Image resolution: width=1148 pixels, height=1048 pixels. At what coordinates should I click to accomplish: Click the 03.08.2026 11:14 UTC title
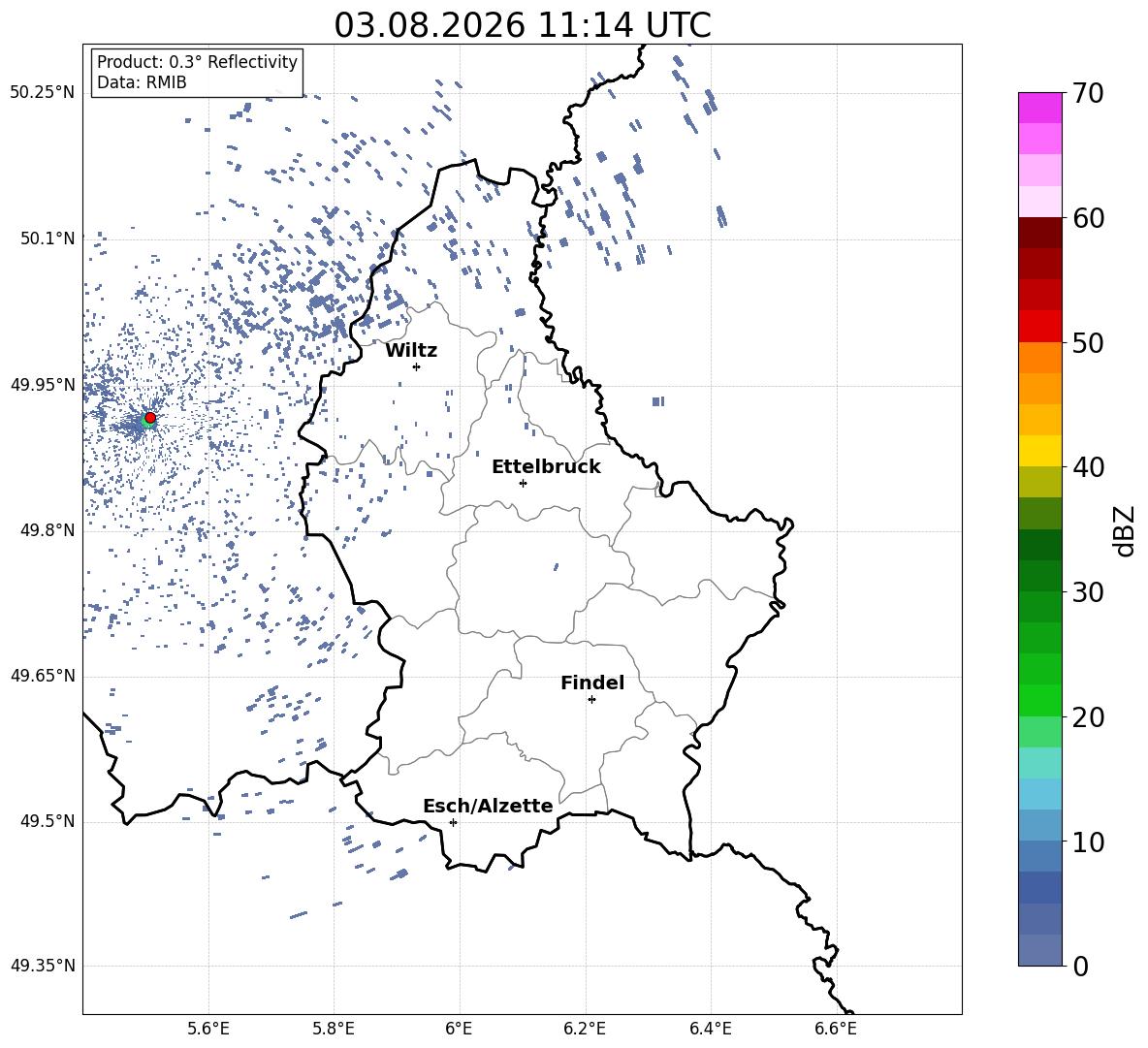pos(523,25)
